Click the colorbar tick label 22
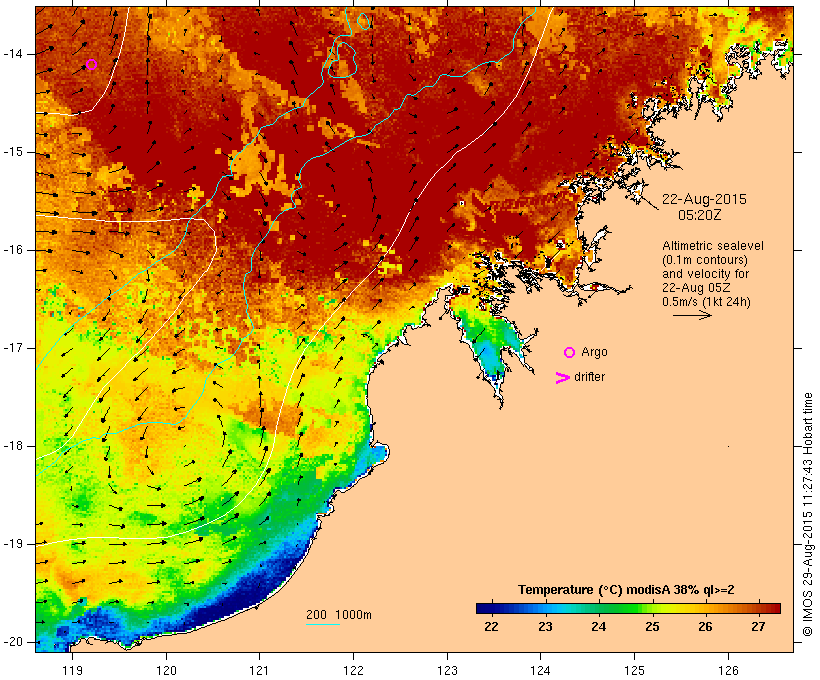Viewport: 820px width, 680px height. coord(491,627)
